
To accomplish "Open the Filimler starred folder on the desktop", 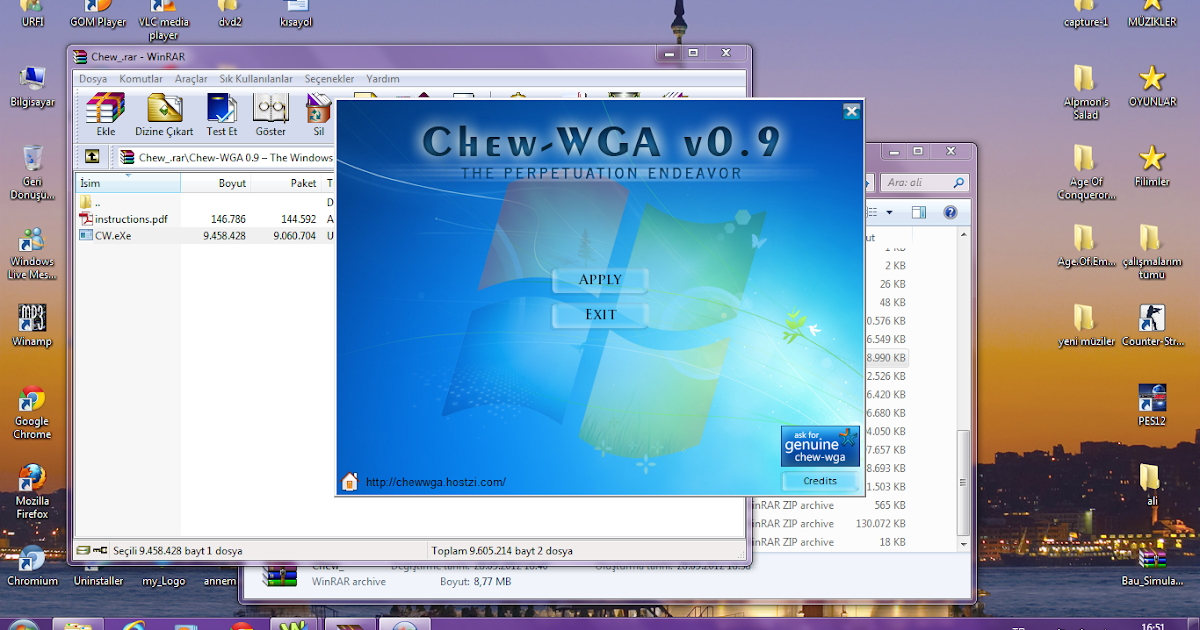I will [1152, 166].
